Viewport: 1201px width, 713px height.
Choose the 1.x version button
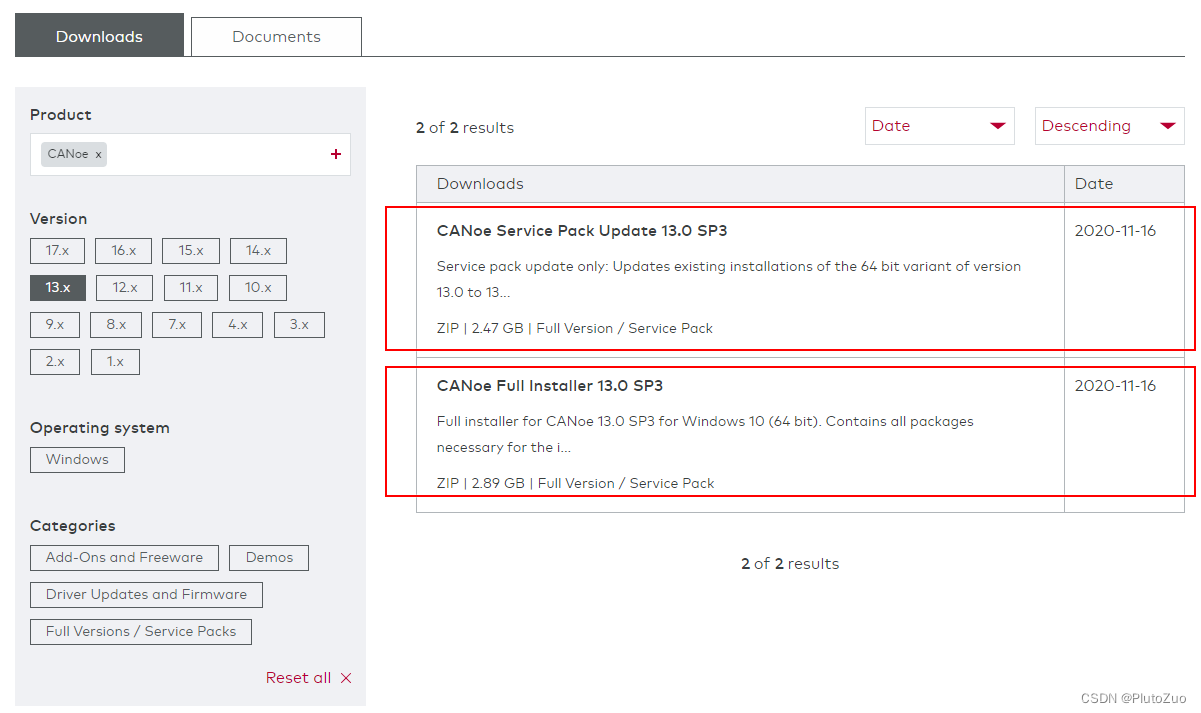pos(115,362)
